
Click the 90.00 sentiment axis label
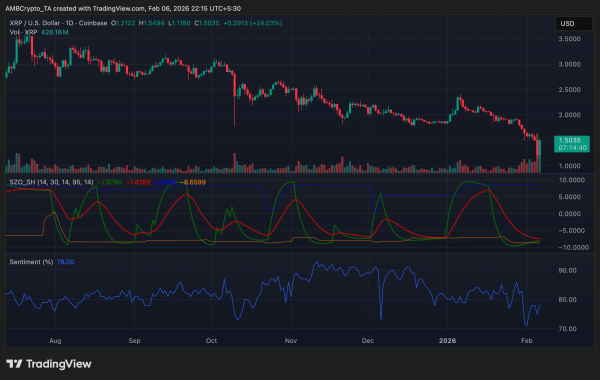567,271
